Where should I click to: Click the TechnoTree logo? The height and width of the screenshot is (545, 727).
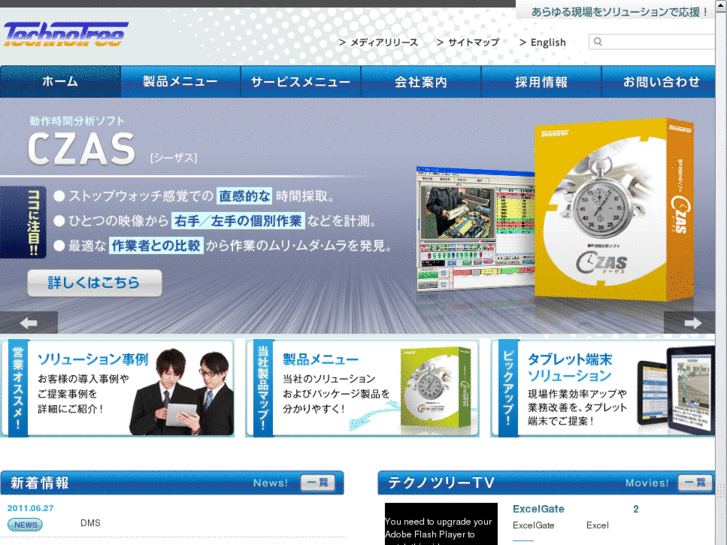coord(66,34)
